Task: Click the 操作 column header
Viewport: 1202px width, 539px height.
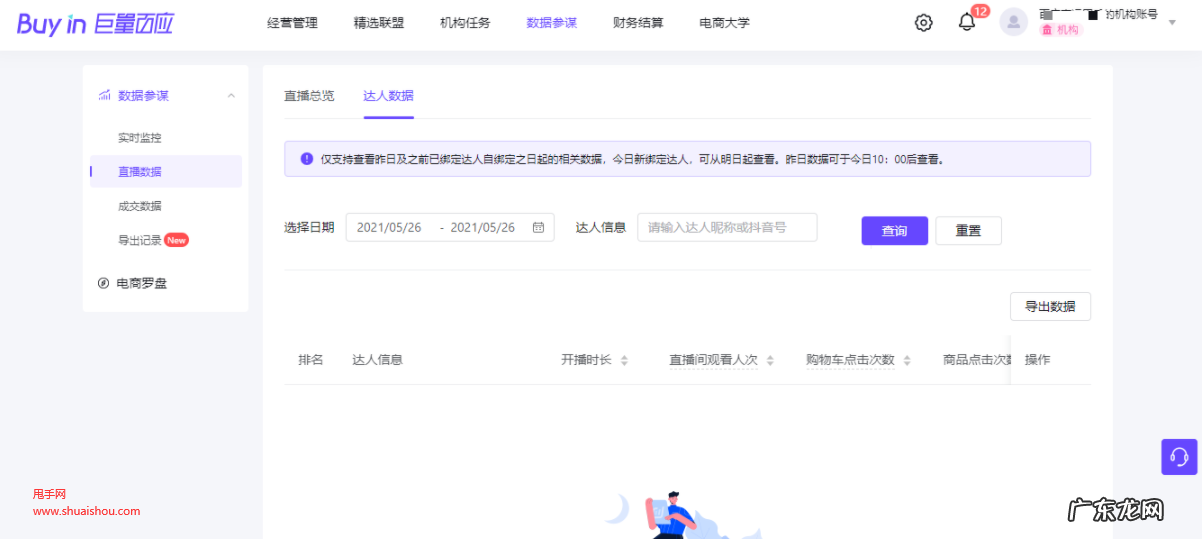Action: 1037,360
